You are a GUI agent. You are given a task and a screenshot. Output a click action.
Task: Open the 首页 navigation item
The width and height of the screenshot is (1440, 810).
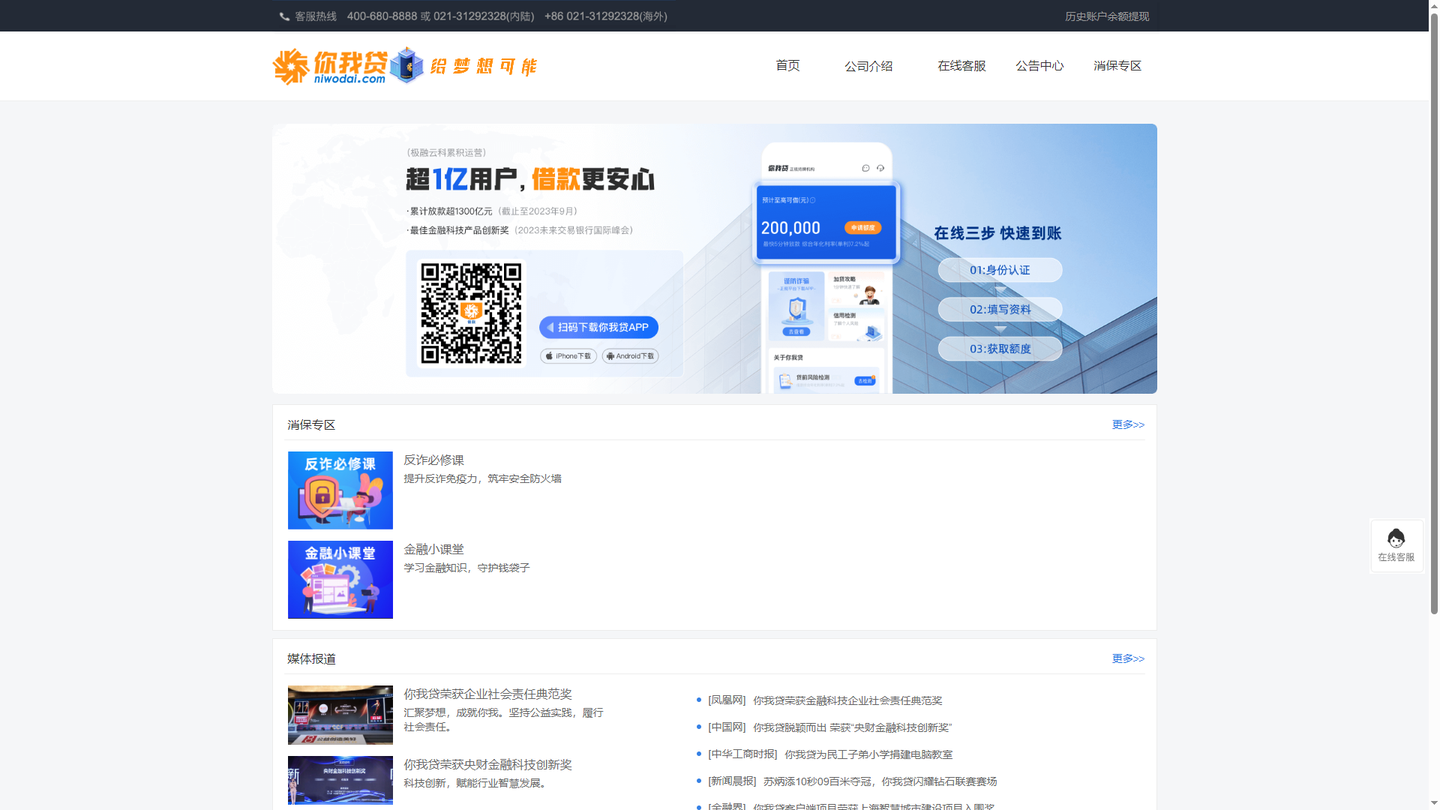coord(788,66)
